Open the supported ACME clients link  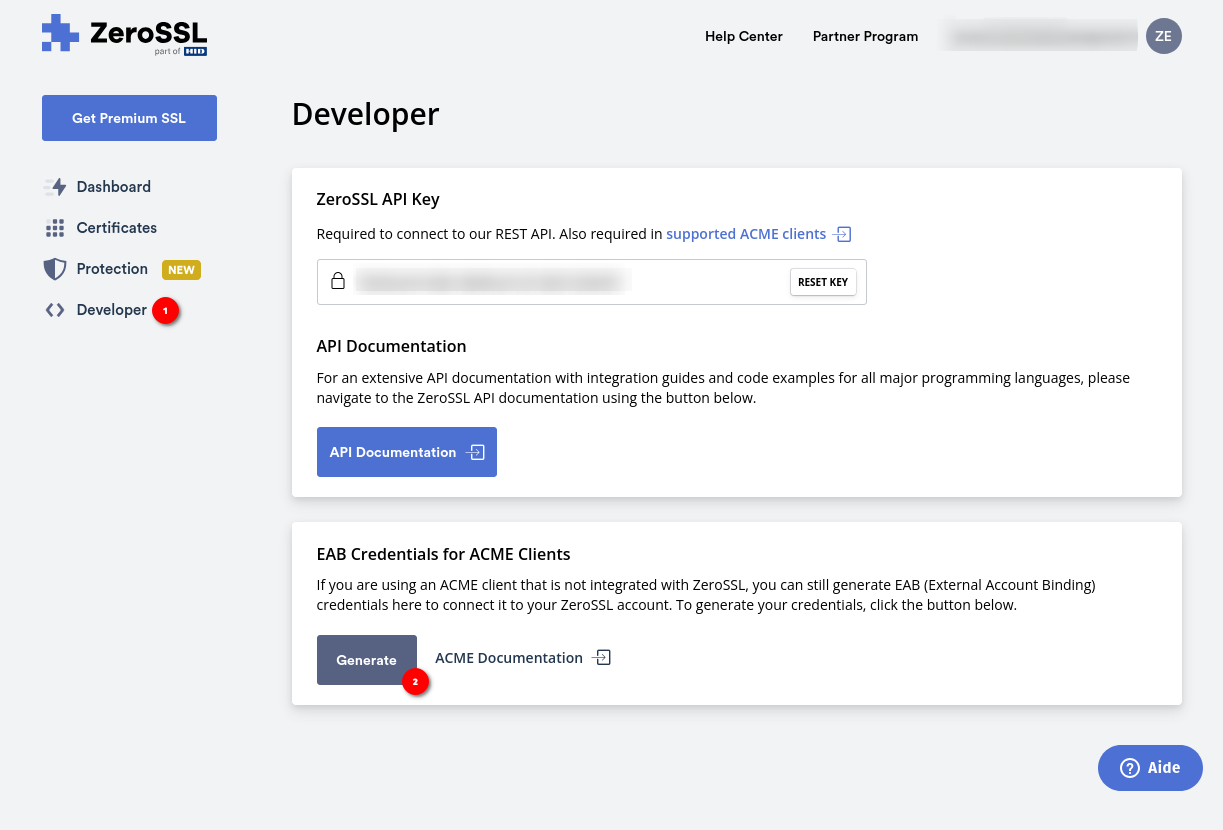[745, 233]
